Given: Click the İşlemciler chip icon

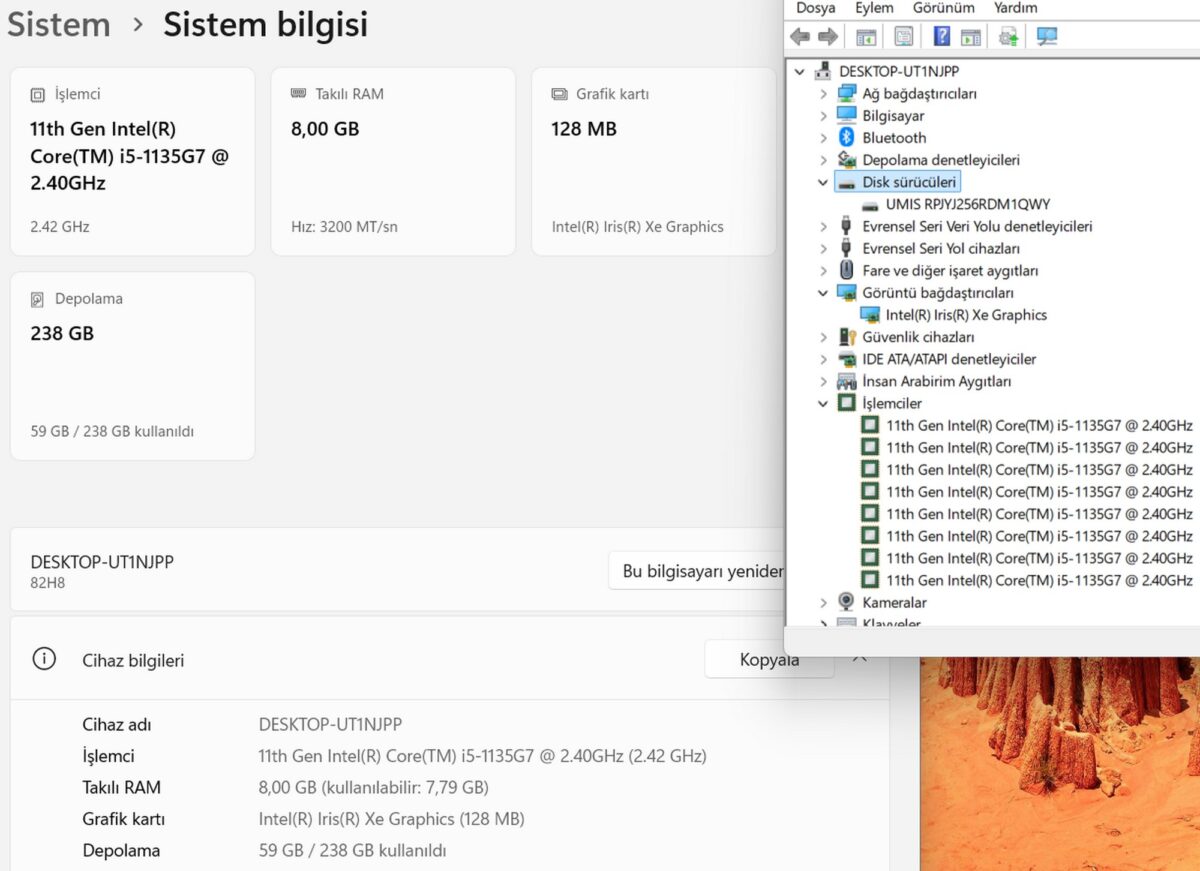Looking at the screenshot, I should pyautogui.click(x=847, y=403).
